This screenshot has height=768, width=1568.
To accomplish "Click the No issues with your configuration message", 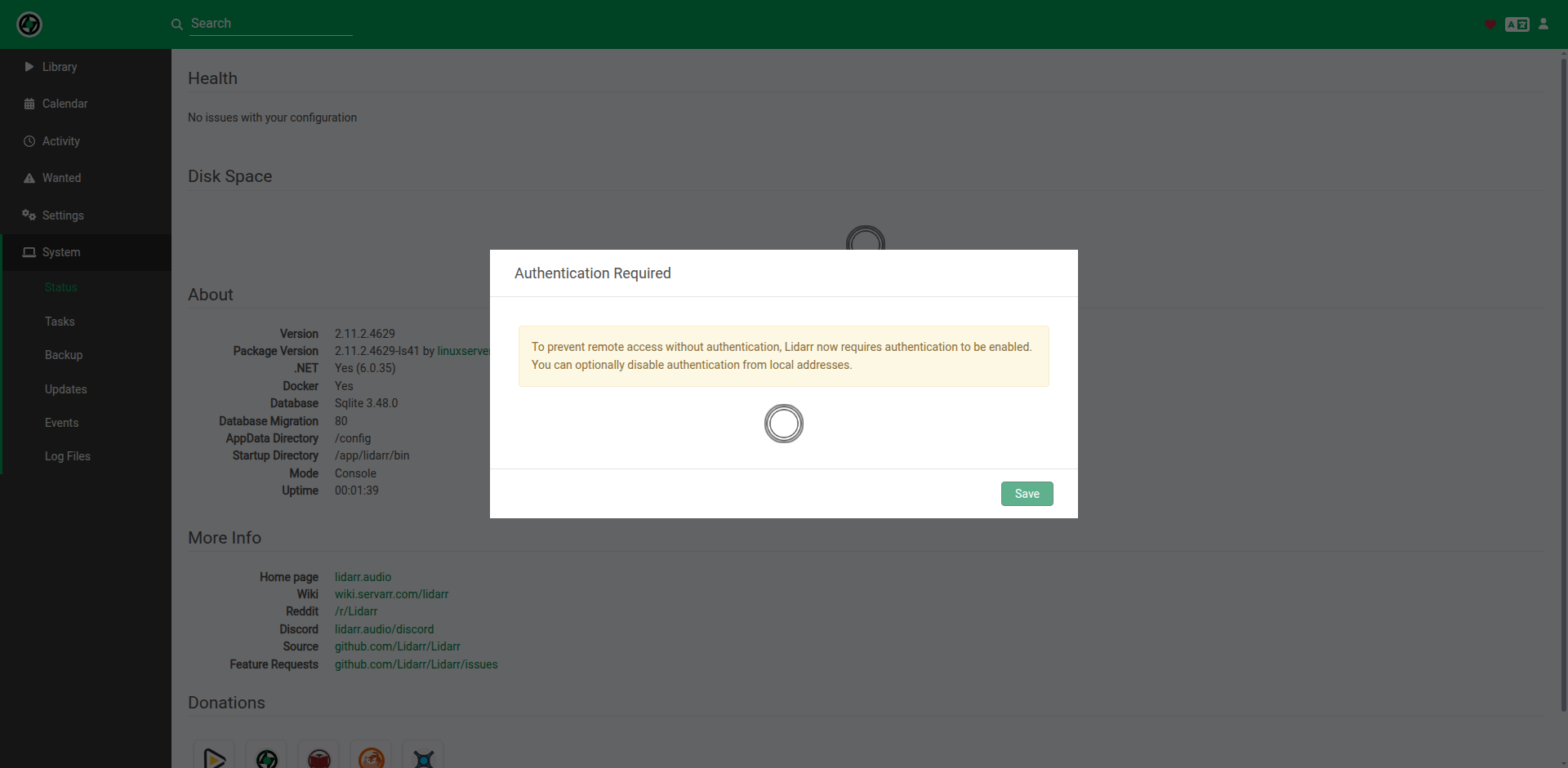I will click(272, 118).
